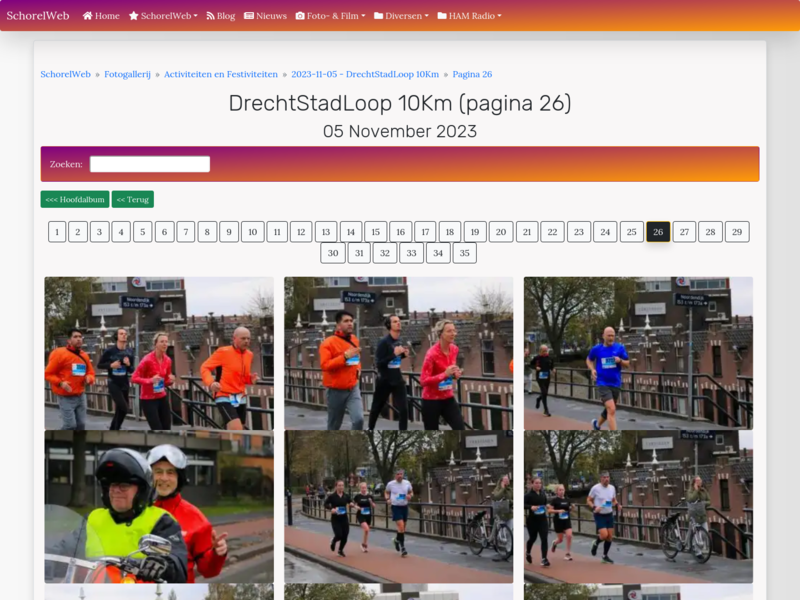Go to page 27
Image resolution: width=800 pixels, height=600 pixels.
[684, 232]
